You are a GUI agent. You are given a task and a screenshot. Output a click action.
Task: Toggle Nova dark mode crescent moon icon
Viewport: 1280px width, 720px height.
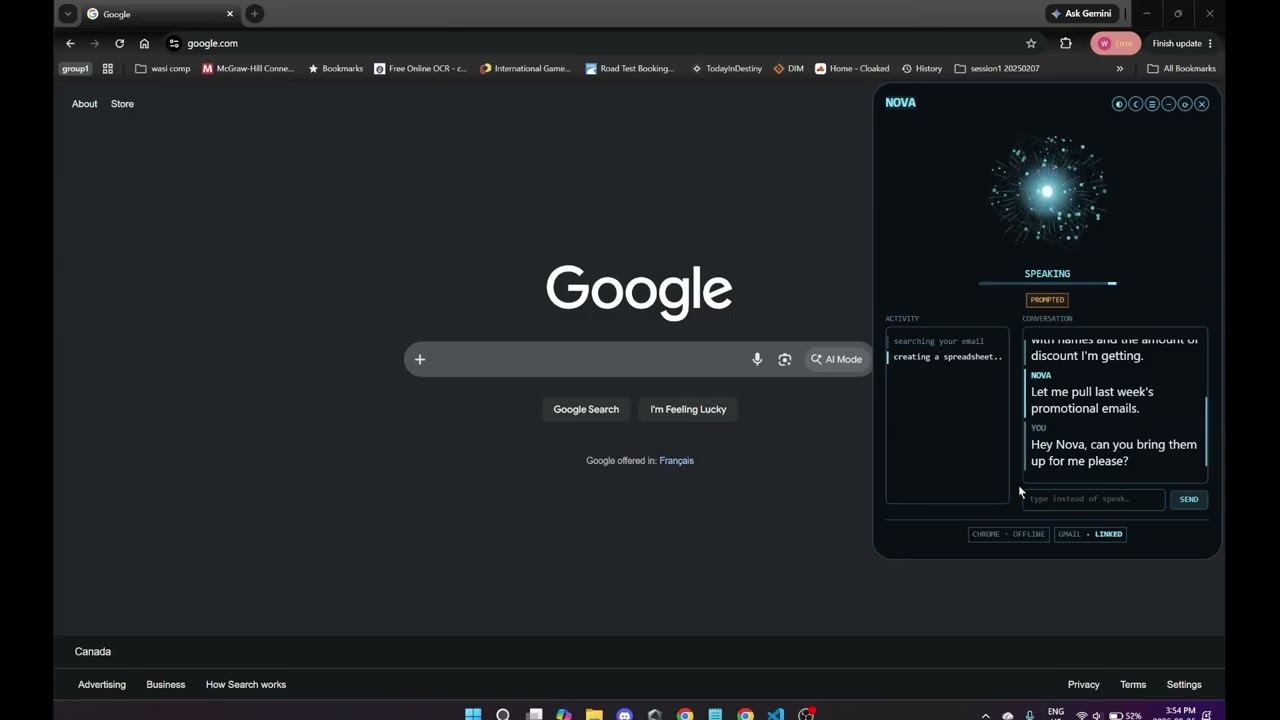1136,104
